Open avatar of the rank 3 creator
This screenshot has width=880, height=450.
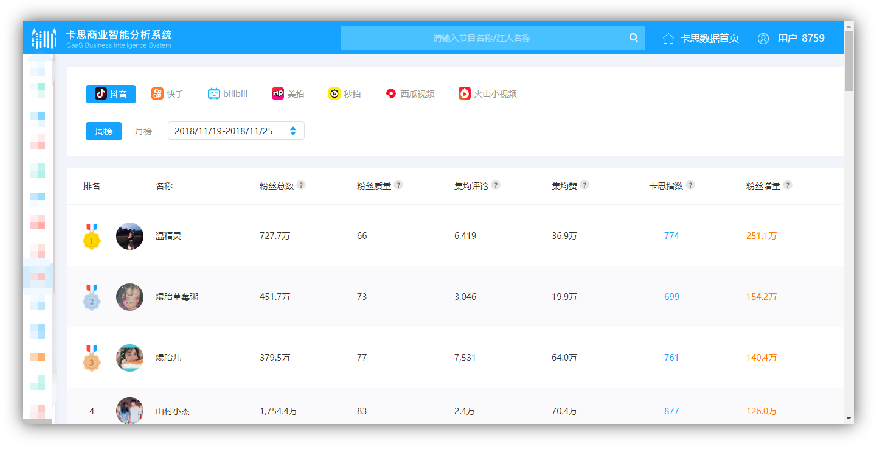130,358
